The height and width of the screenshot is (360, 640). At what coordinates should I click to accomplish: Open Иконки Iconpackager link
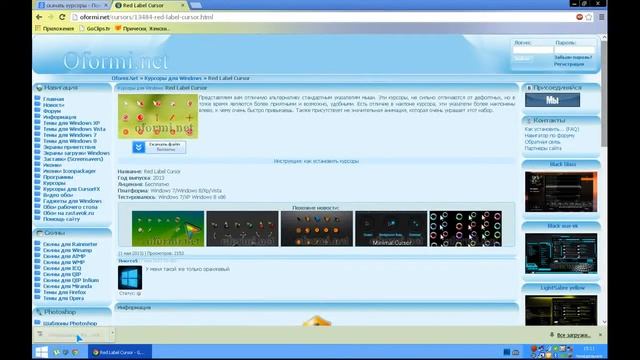click(69, 171)
